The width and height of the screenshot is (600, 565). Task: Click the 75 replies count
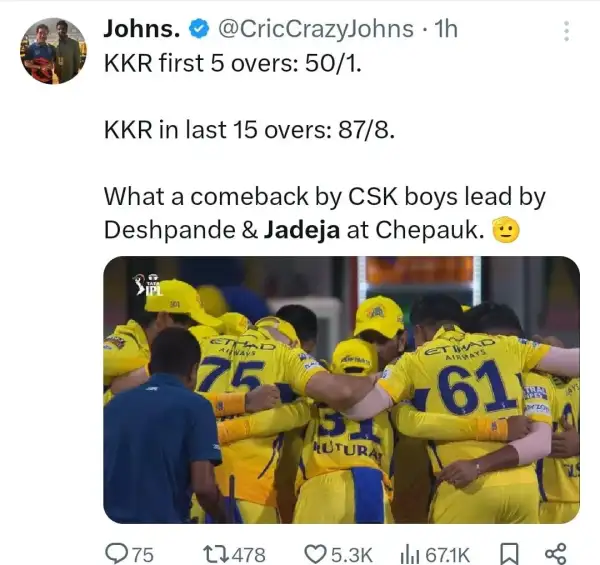(143, 555)
